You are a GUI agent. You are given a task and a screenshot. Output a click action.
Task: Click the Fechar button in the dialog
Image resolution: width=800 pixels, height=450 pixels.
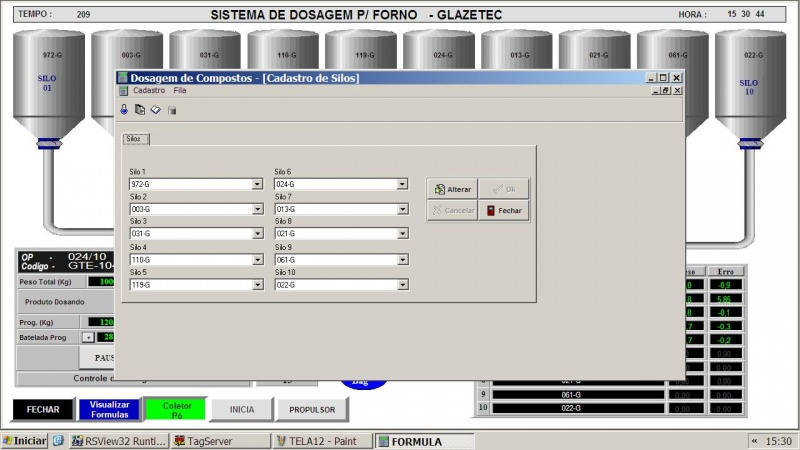click(x=503, y=210)
